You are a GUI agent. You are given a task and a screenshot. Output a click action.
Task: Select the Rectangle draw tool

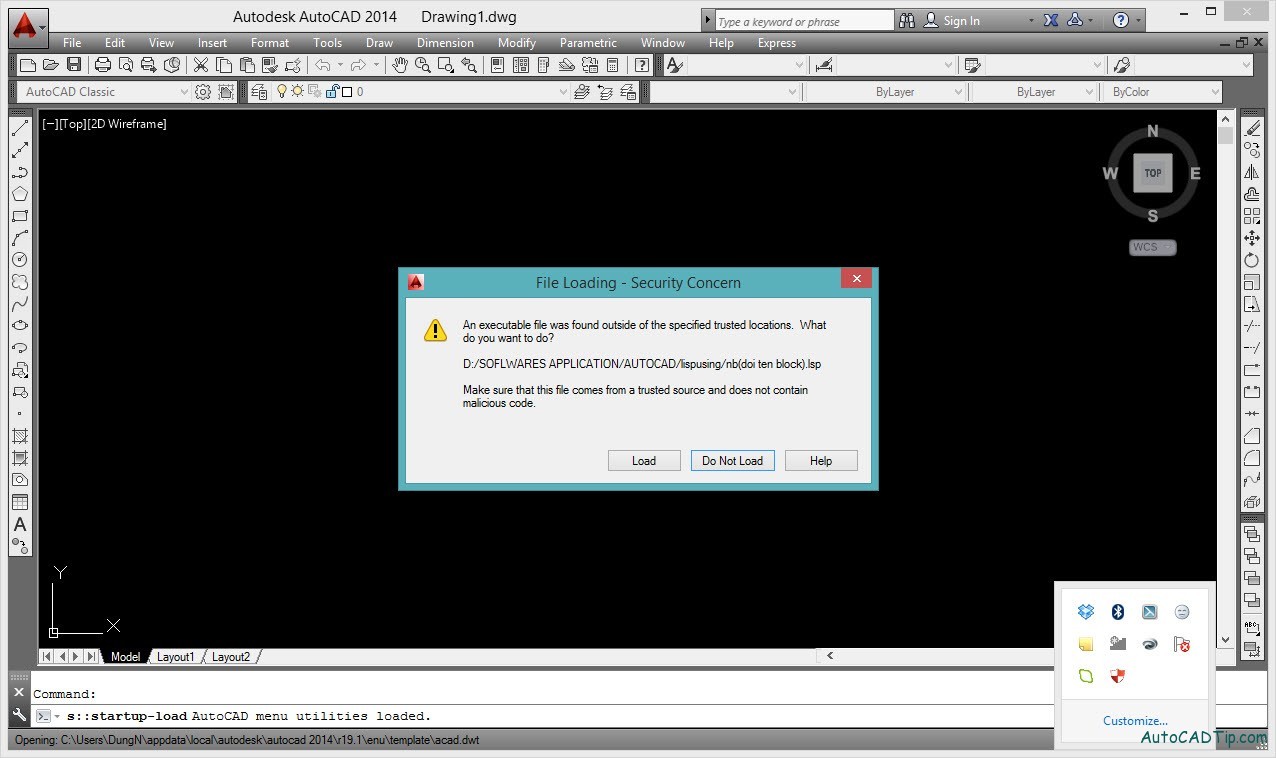[x=20, y=216]
